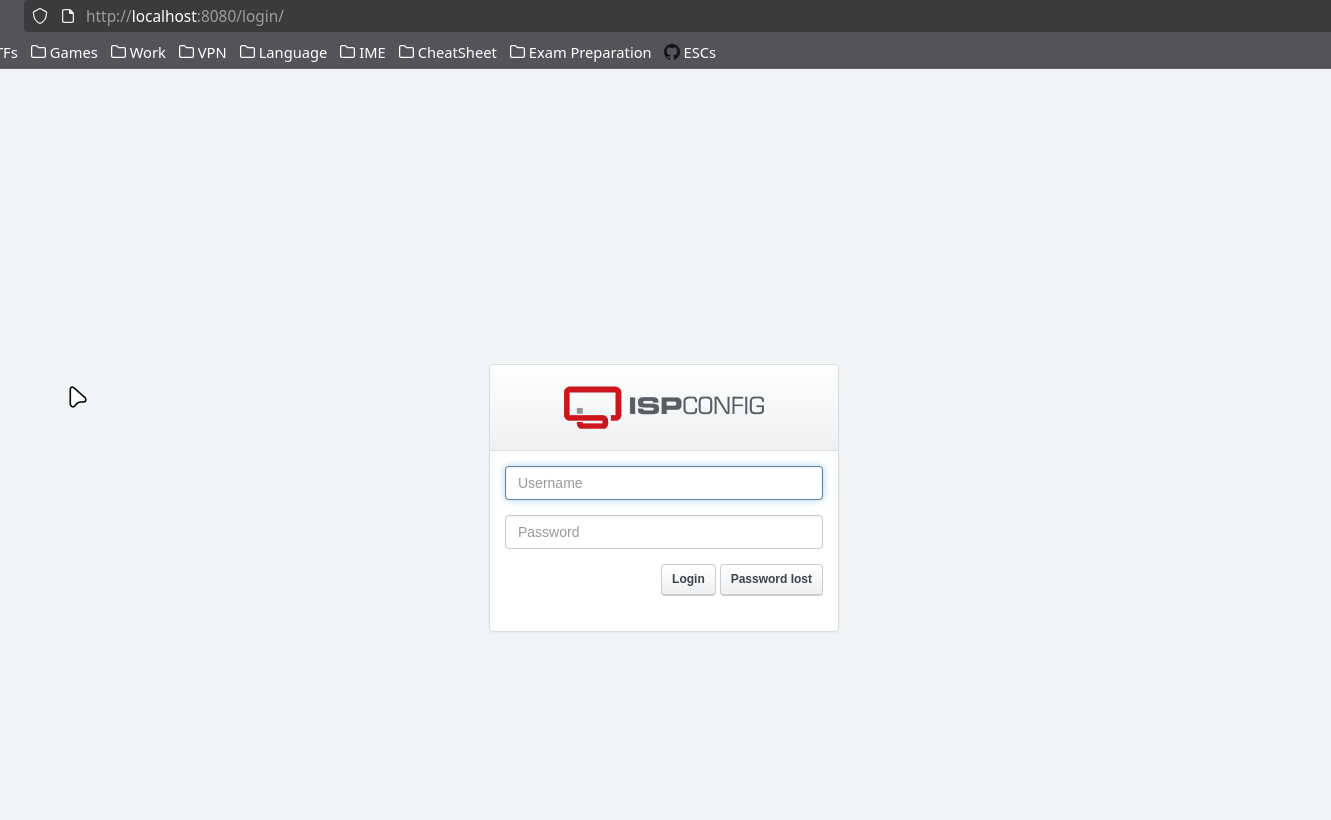
Task: Focus the Username input field
Action: pyautogui.click(x=663, y=483)
